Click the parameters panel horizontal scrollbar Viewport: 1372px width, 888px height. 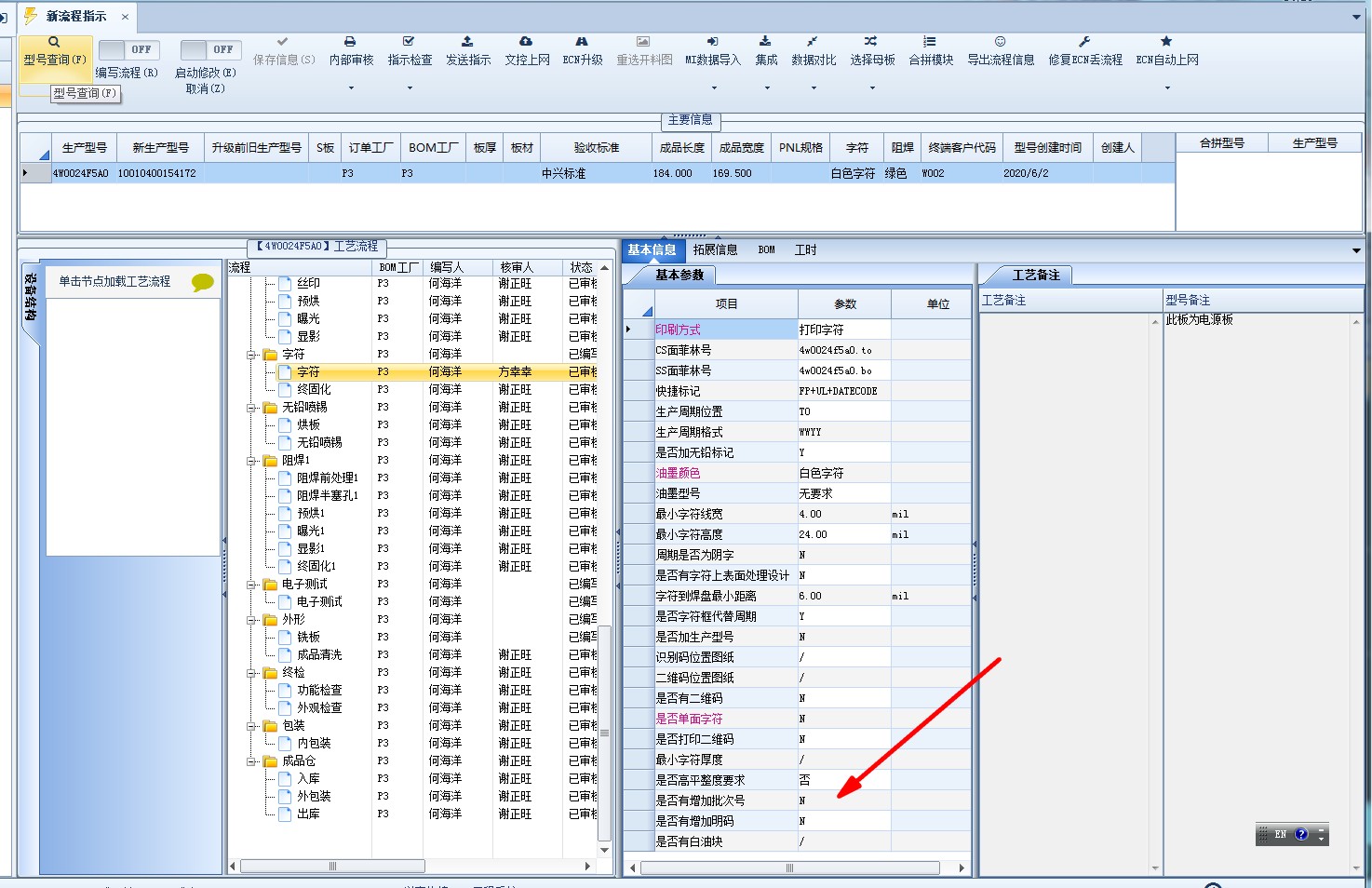tap(789, 868)
